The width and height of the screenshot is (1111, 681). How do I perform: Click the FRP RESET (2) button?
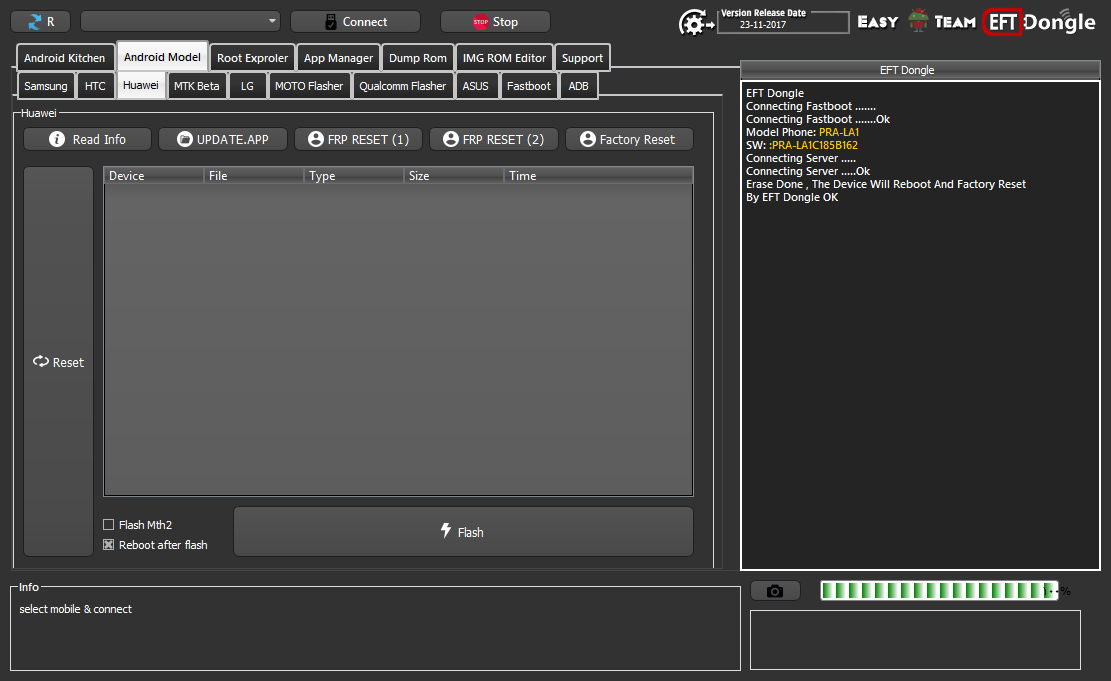[494, 140]
